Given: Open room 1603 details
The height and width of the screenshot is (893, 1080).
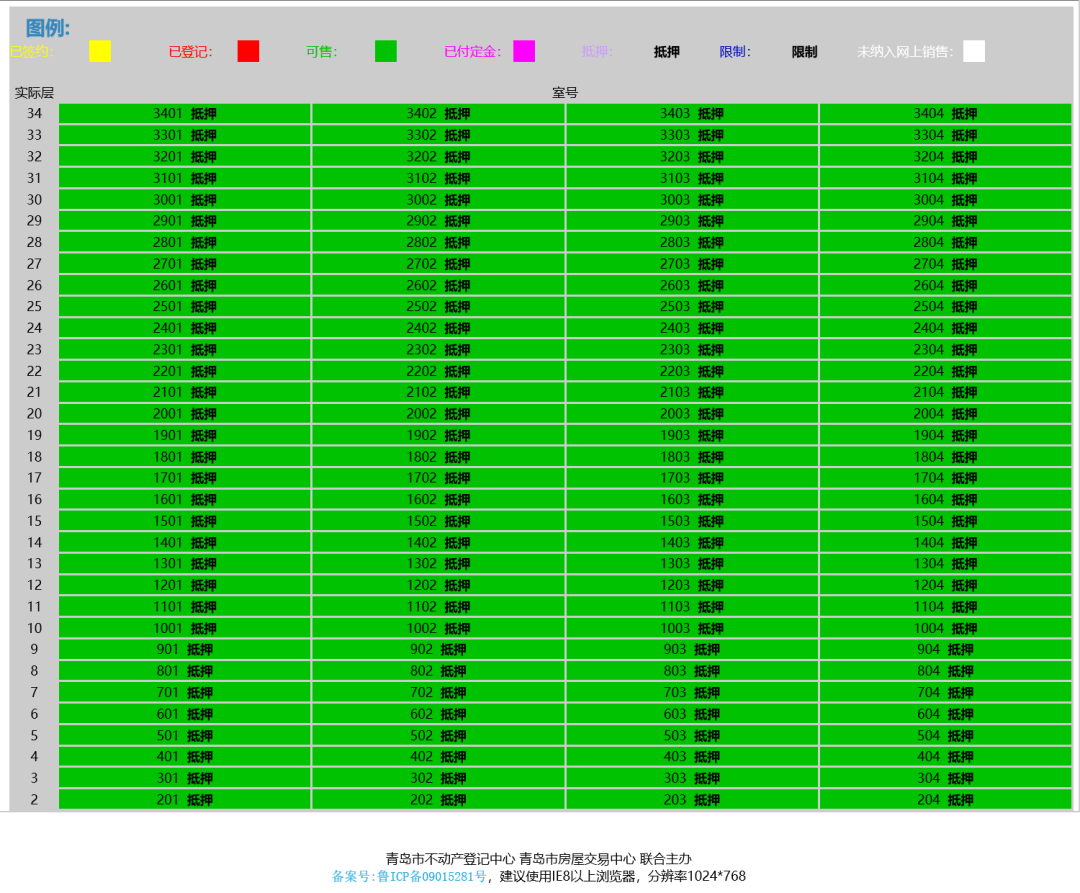Looking at the screenshot, I should point(692,500).
